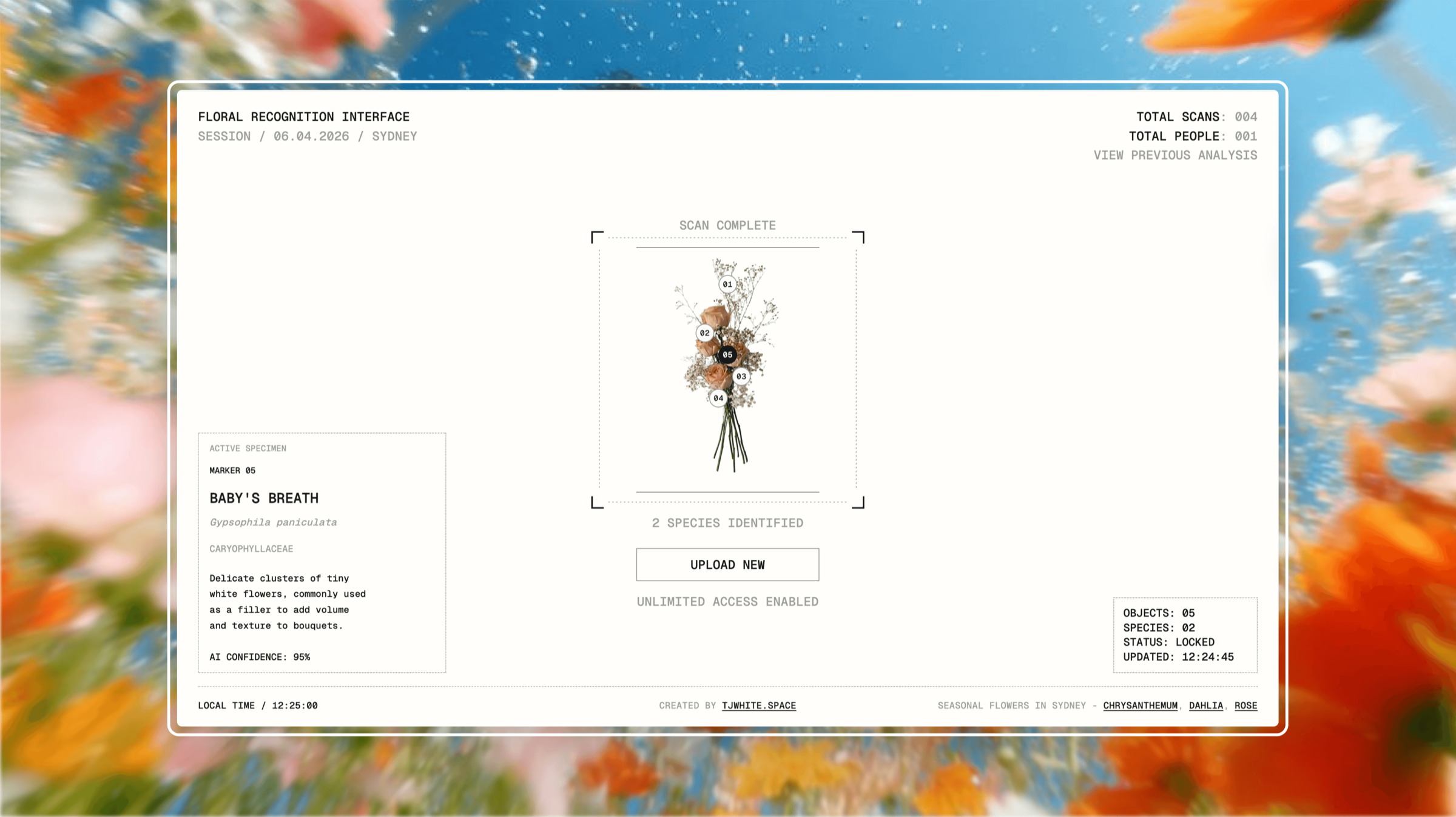
Task: Click the Total Scans 004 counter
Action: 1196,116
